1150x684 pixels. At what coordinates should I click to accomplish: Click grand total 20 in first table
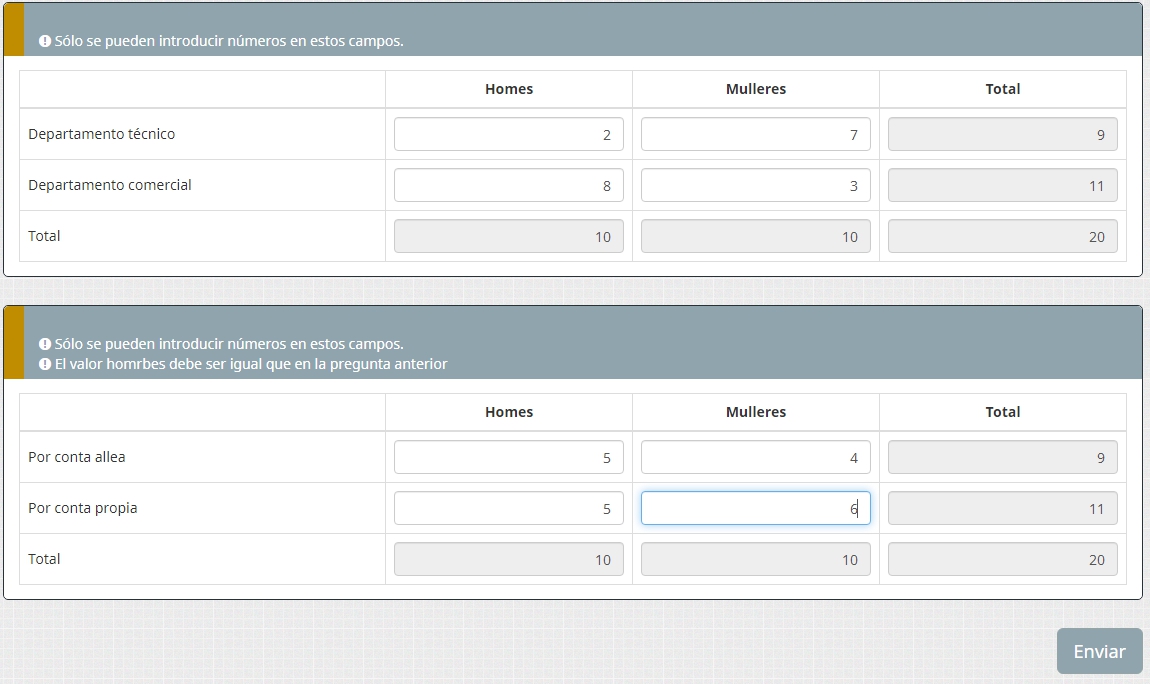1003,237
